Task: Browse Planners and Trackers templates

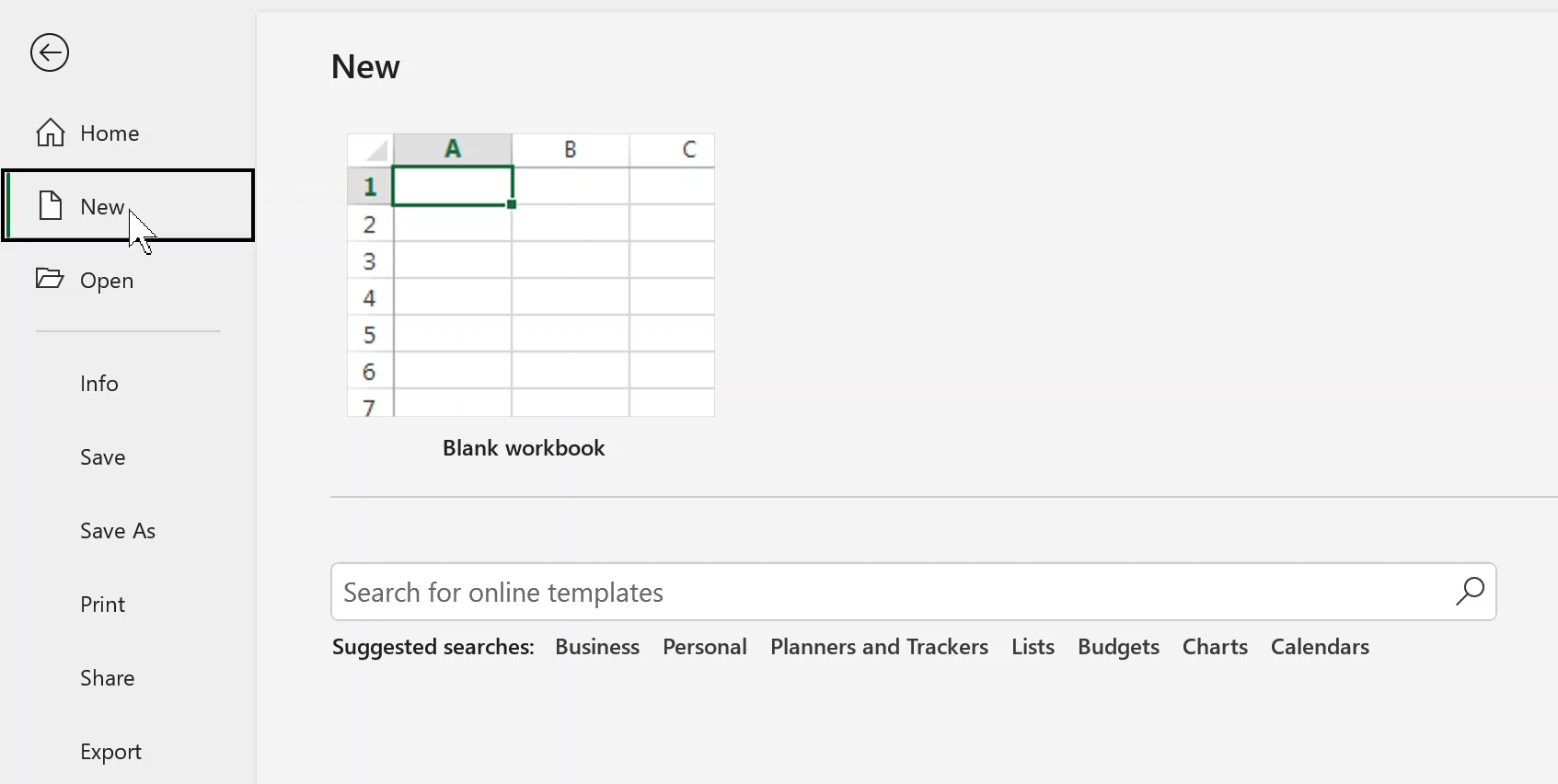Action: point(879,647)
